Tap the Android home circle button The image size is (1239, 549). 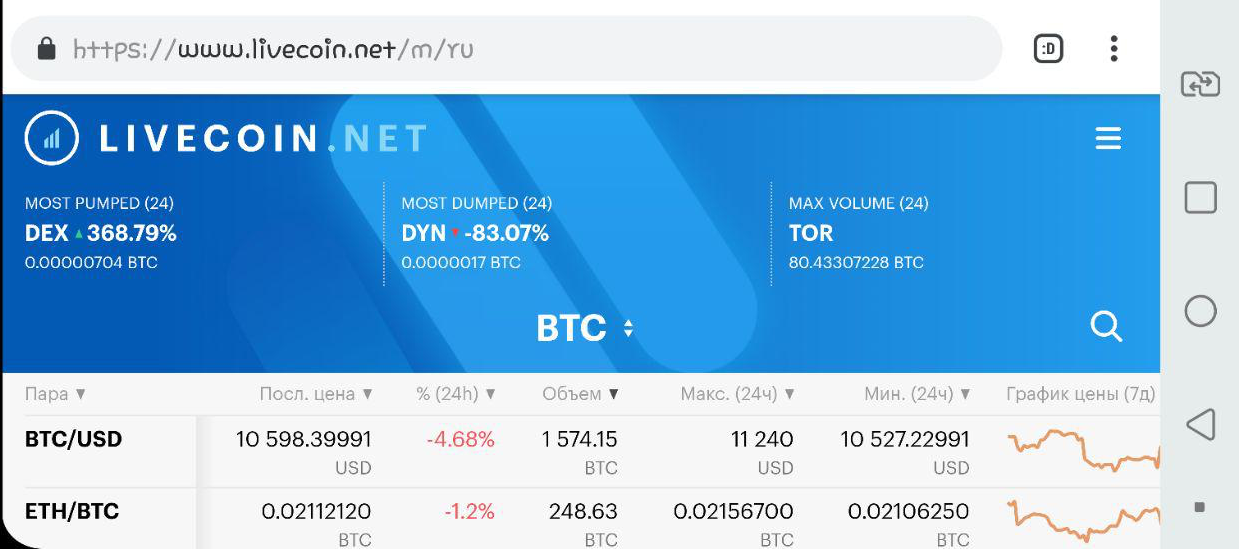pyautogui.click(x=1200, y=311)
